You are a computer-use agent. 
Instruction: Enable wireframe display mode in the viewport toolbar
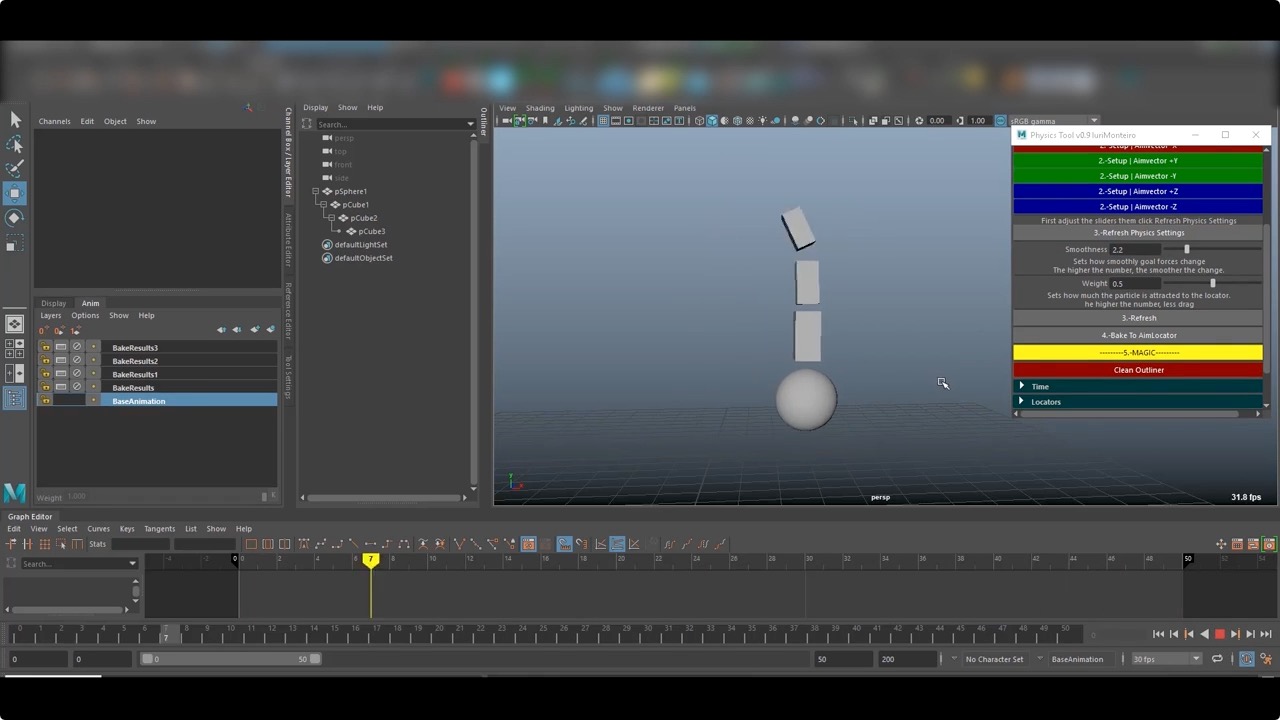(x=699, y=121)
